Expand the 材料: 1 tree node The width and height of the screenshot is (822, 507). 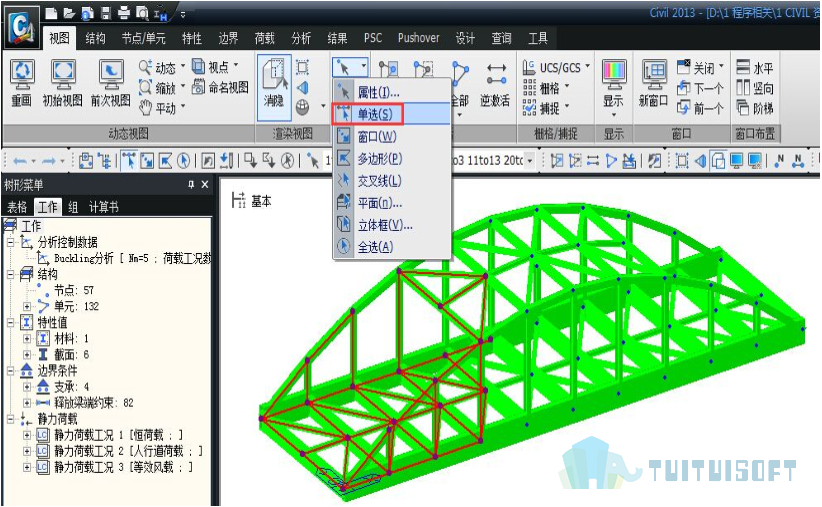tap(27, 339)
